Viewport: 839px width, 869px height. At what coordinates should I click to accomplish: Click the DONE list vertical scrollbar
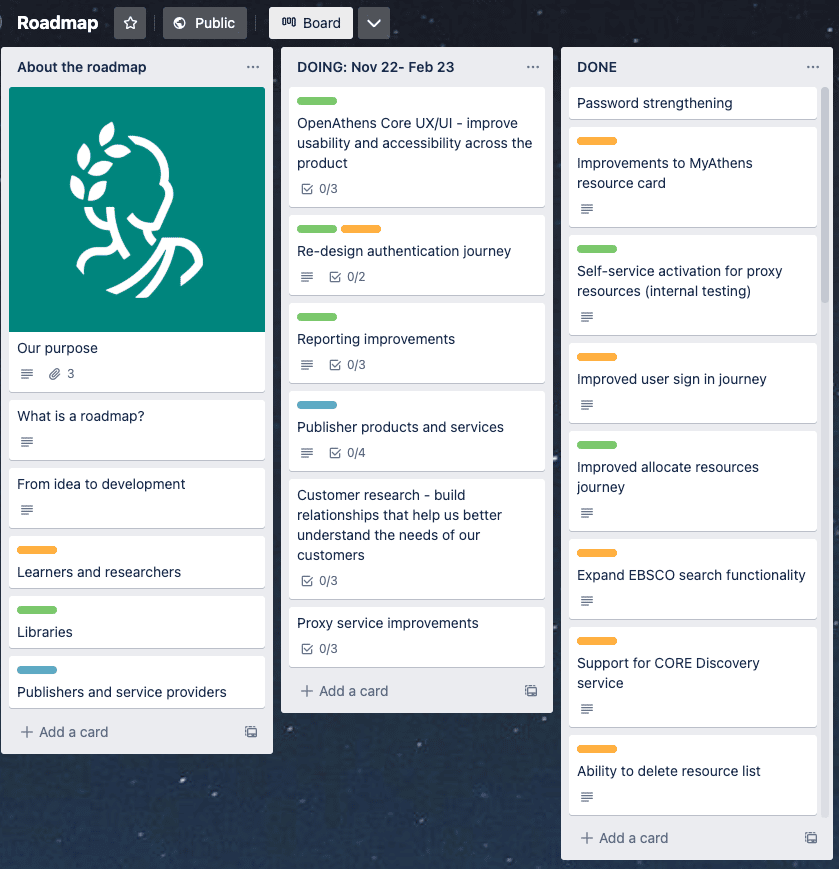coord(825,194)
